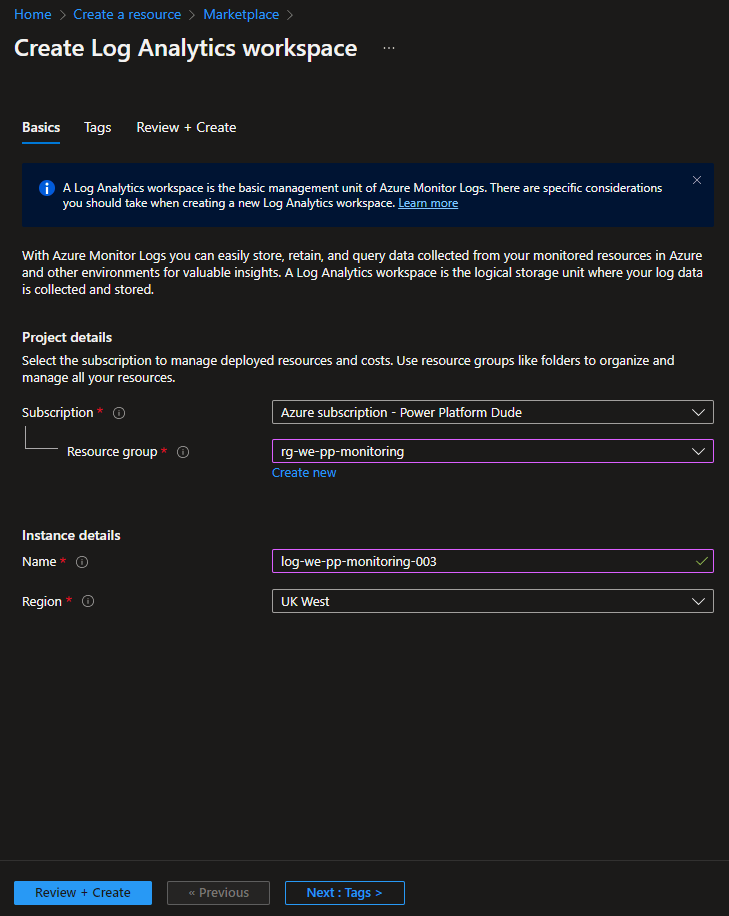The width and height of the screenshot is (729, 916).
Task: Dismiss the blue information banner
Action: tap(697, 181)
